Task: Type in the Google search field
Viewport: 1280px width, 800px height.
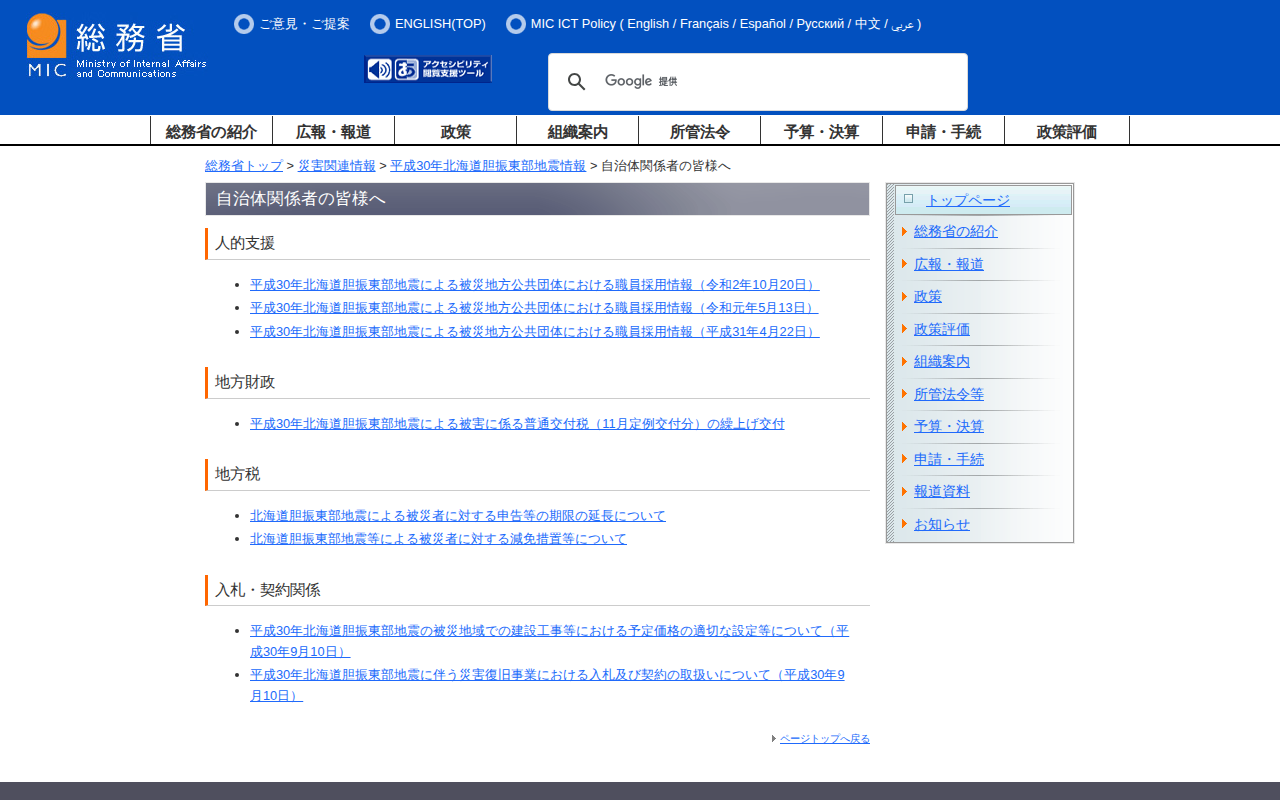Action: point(800,82)
